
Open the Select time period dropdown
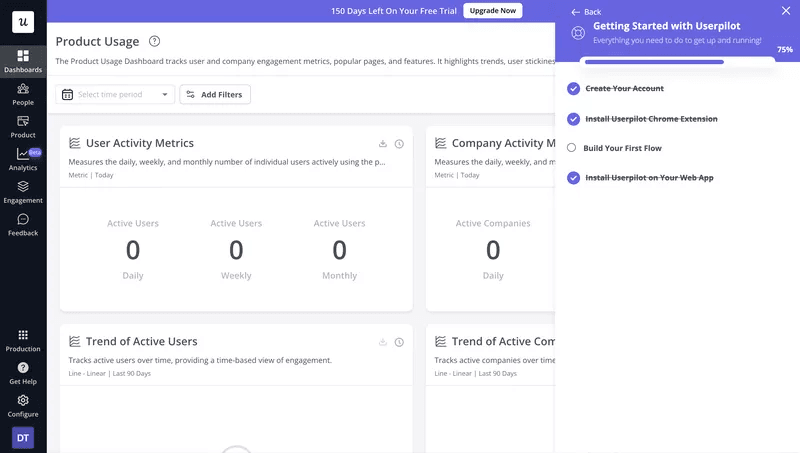(x=115, y=94)
